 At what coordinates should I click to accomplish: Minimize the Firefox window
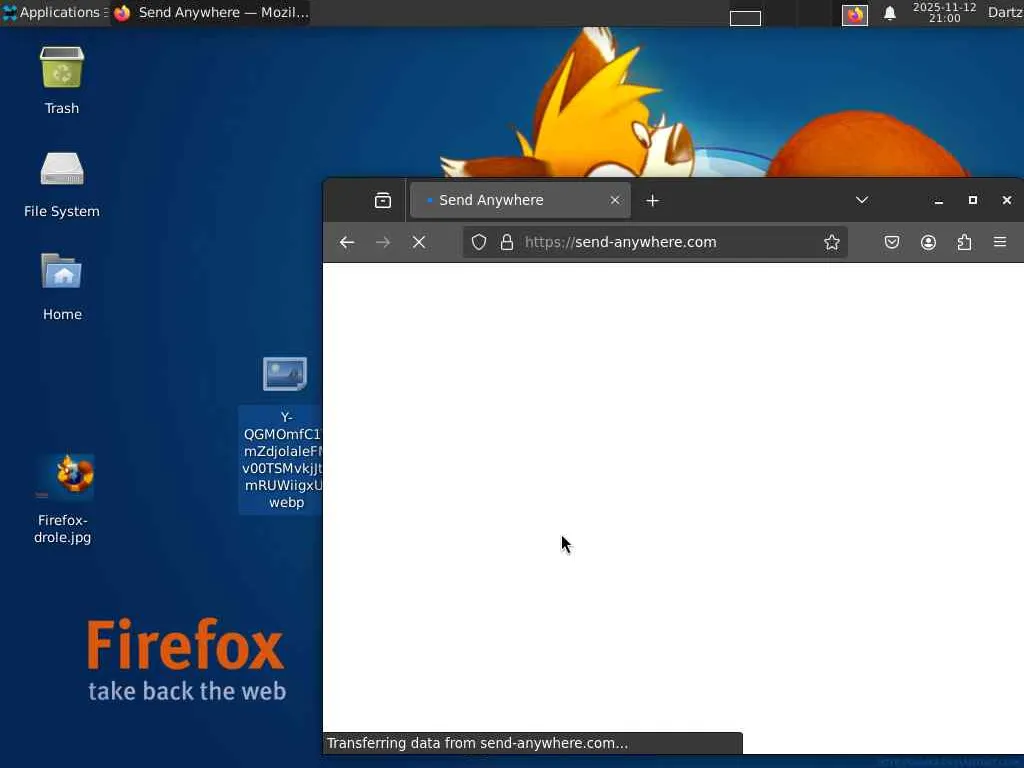(938, 200)
